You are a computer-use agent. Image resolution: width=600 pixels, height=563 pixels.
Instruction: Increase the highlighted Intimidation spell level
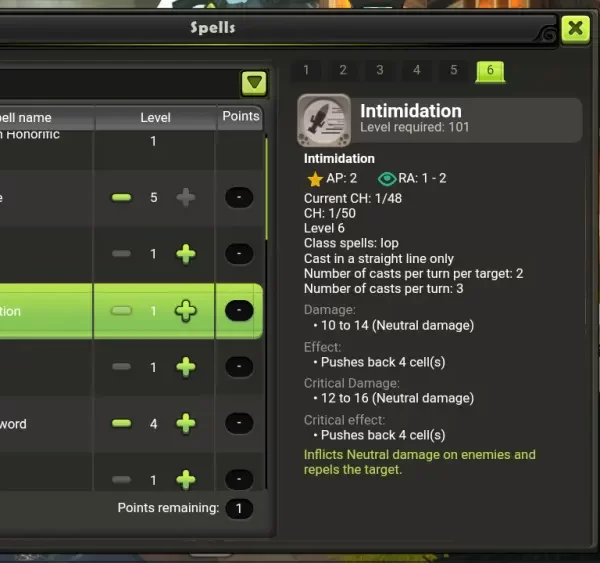pos(186,310)
